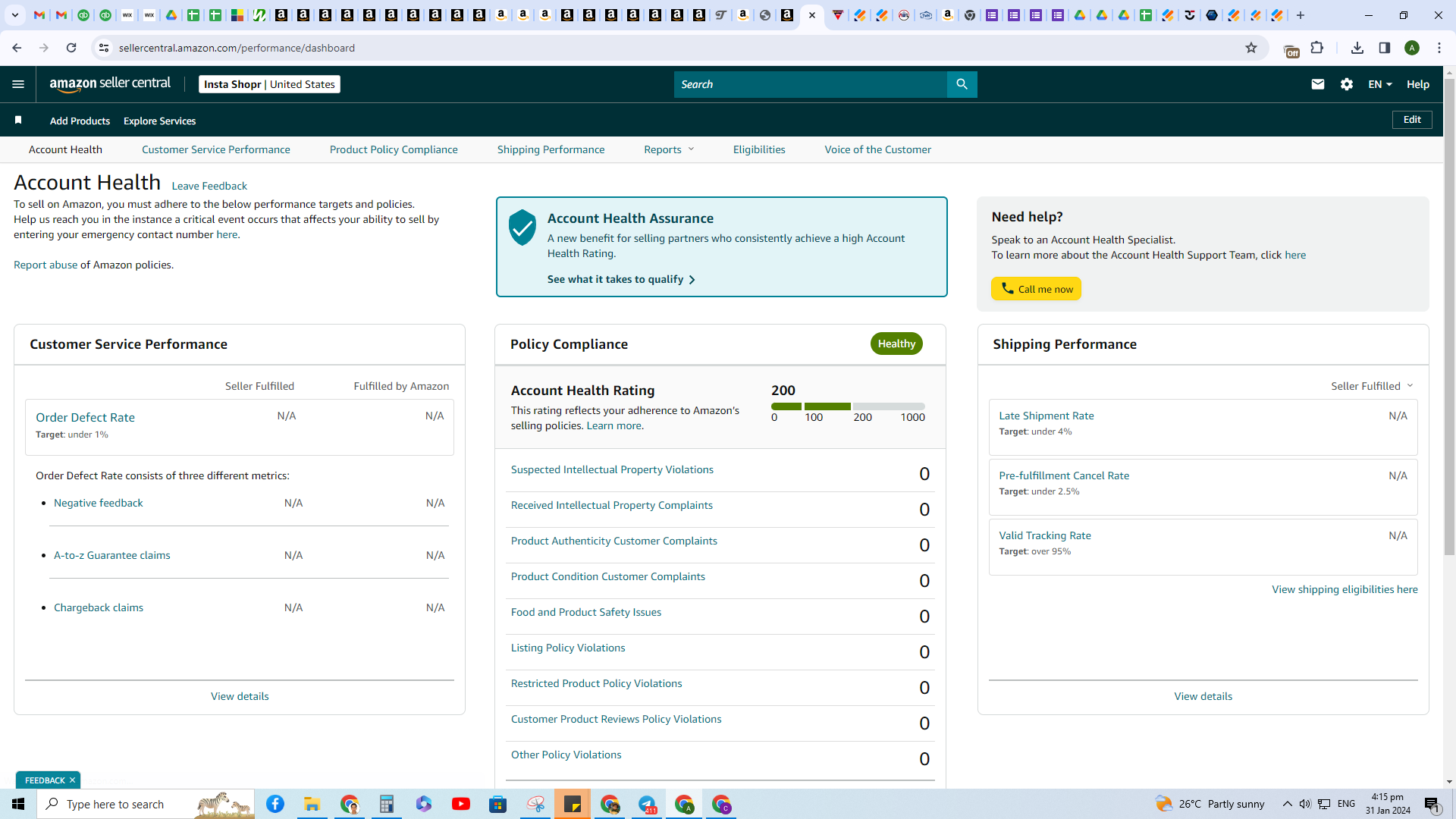Open the Help link
Image resolution: width=1456 pixels, height=819 pixels.
point(1418,84)
